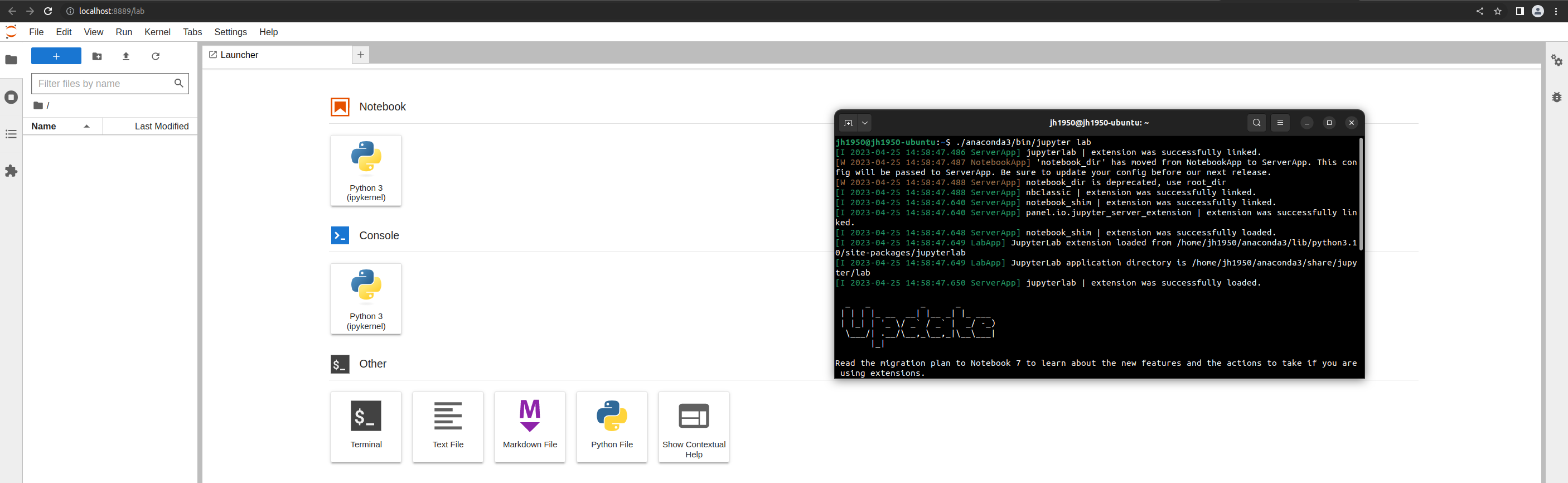This screenshot has width=1568, height=483.
Task: Open the Settings menu
Action: tap(231, 32)
